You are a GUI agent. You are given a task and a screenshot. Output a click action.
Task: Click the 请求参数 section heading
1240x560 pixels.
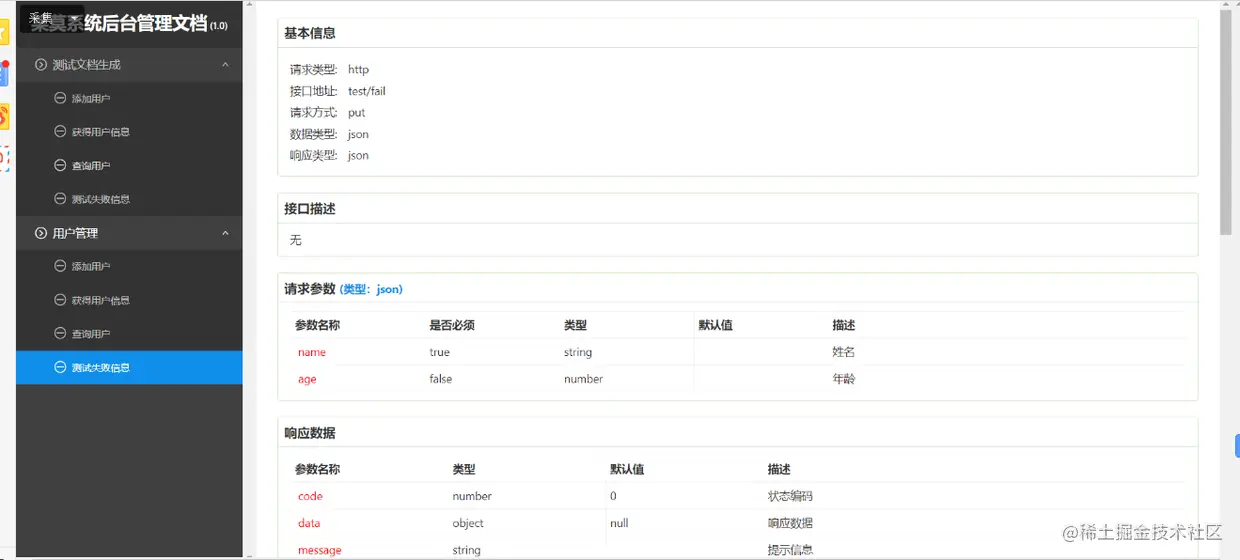point(310,289)
